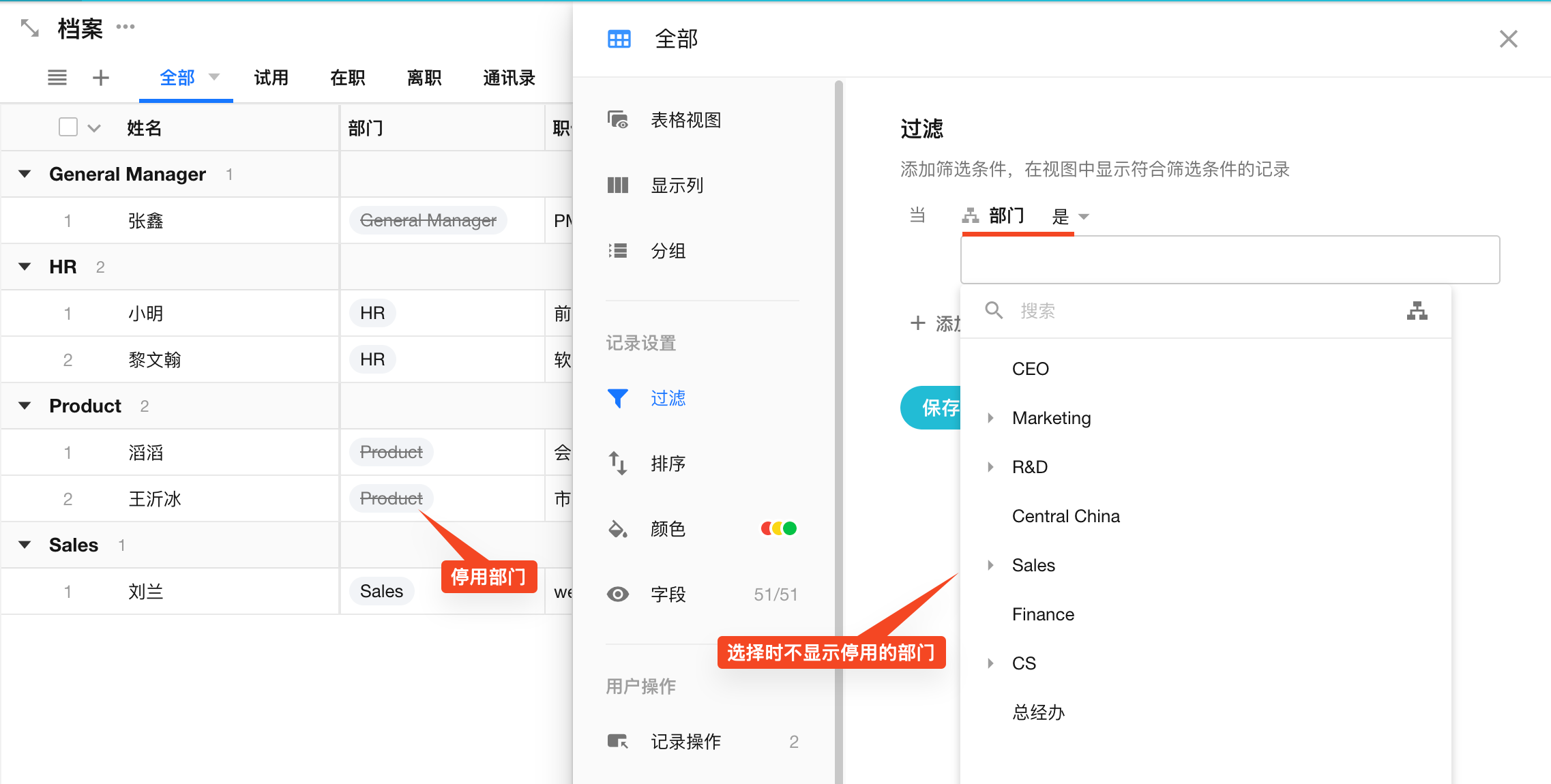1551x784 pixels.
Task: Expand the R&D department node
Action: point(990,467)
